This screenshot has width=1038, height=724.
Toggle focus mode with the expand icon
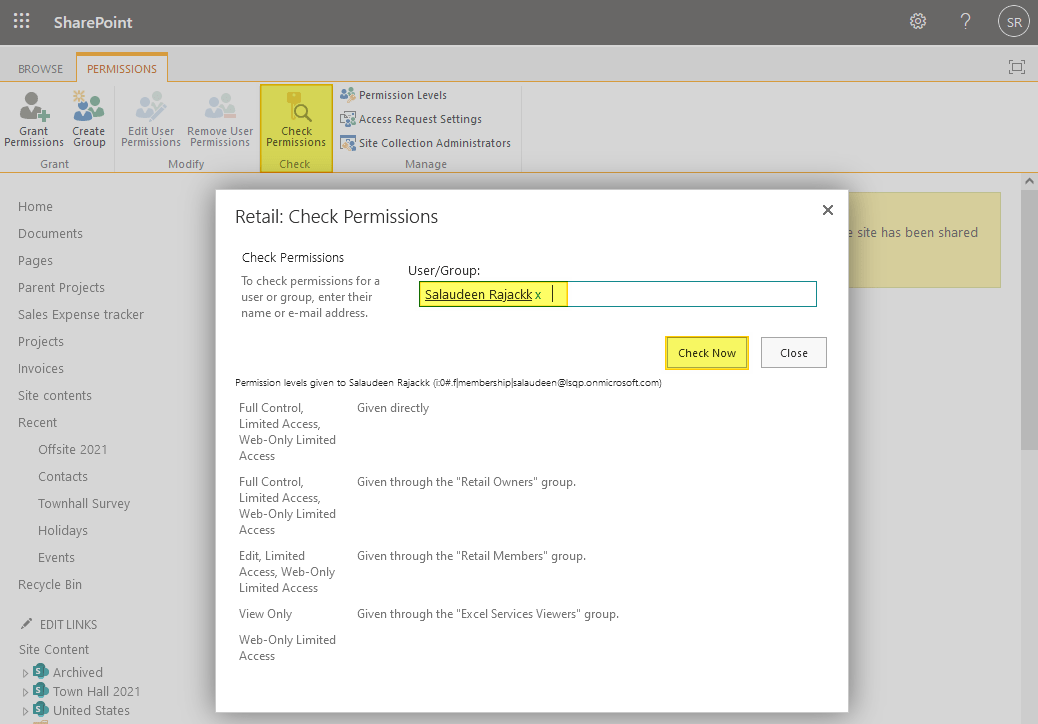[1016, 66]
